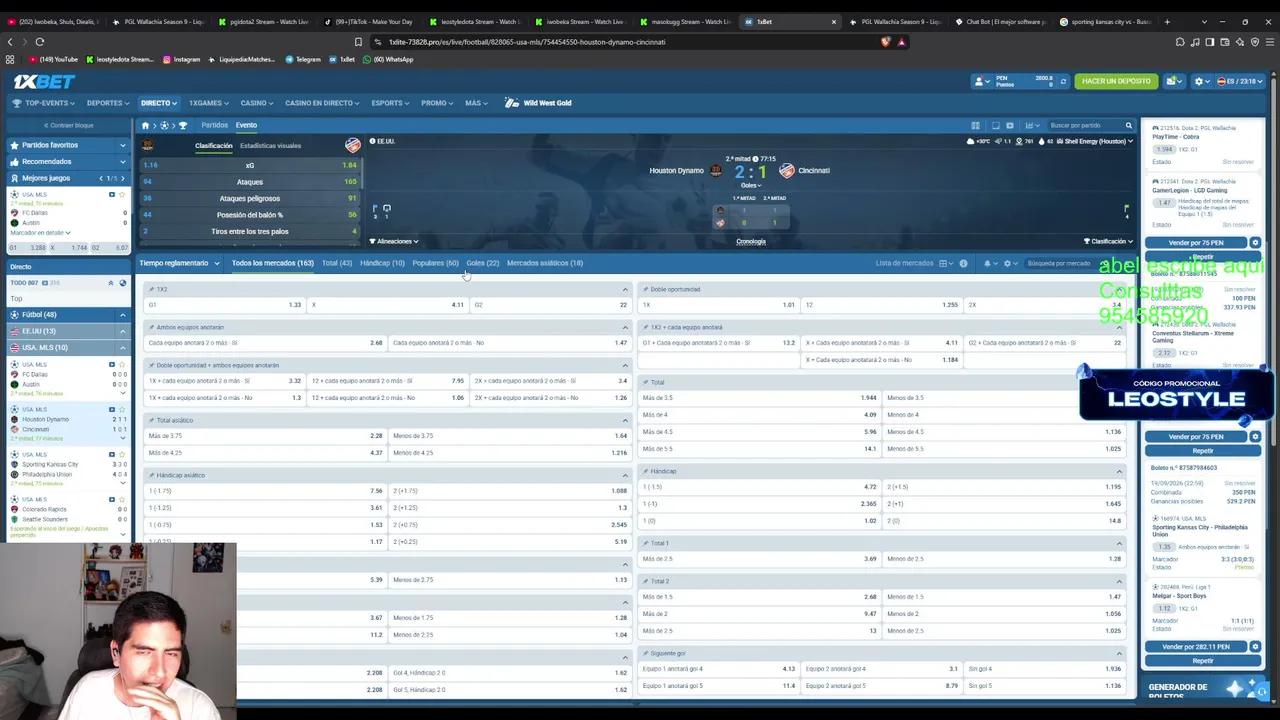Image resolution: width=1280 pixels, height=720 pixels.
Task: Select the Total (43) markets tab
Action: point(337,263)
